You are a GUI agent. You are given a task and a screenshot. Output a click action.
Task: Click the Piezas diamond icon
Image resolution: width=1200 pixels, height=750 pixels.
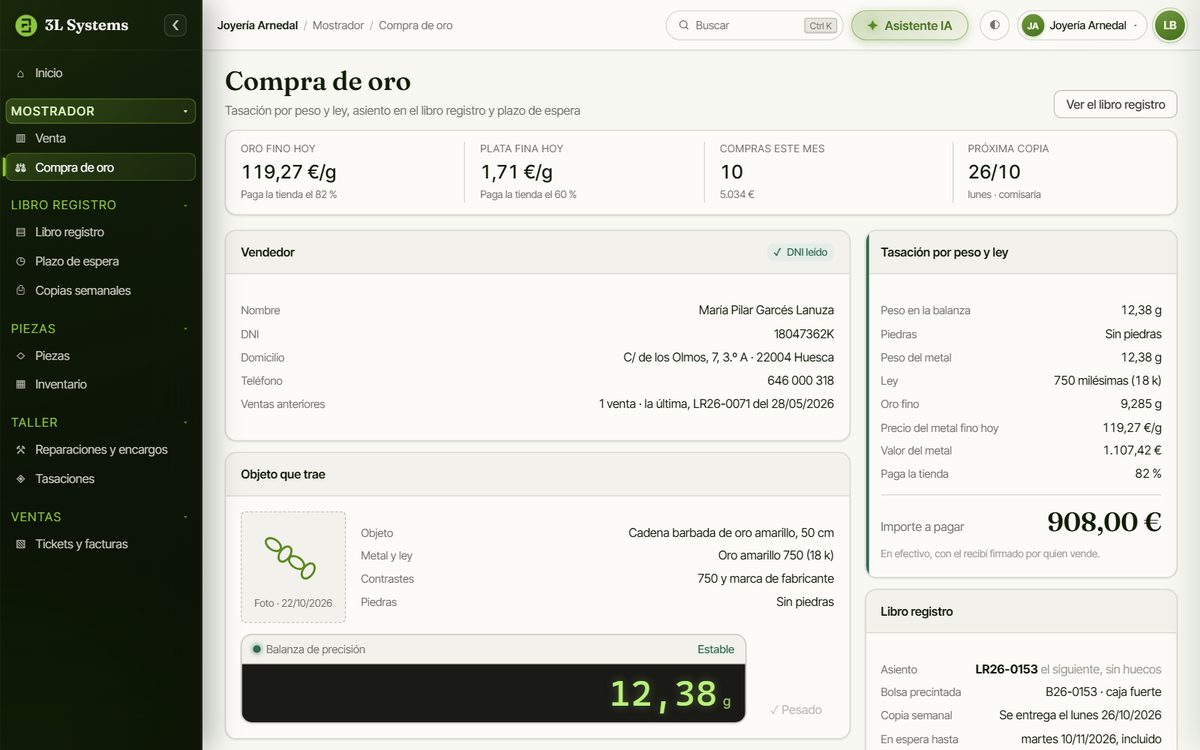tap(21, 355)
